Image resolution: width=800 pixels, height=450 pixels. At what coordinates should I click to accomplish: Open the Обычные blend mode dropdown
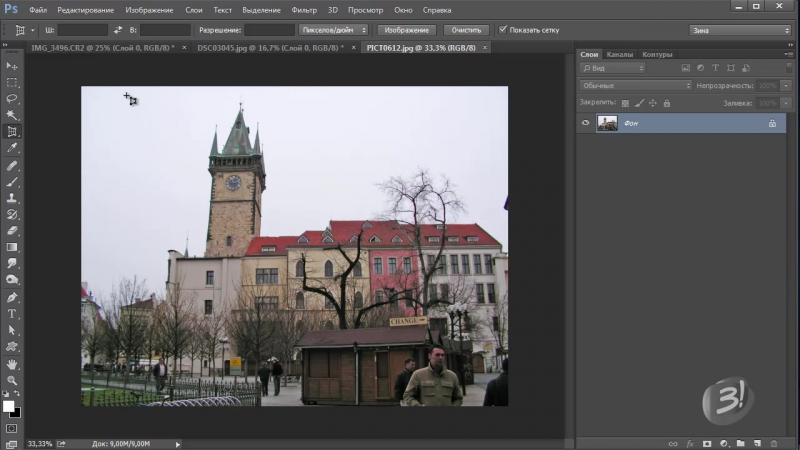pyautogui.click(x=635, y=85)
